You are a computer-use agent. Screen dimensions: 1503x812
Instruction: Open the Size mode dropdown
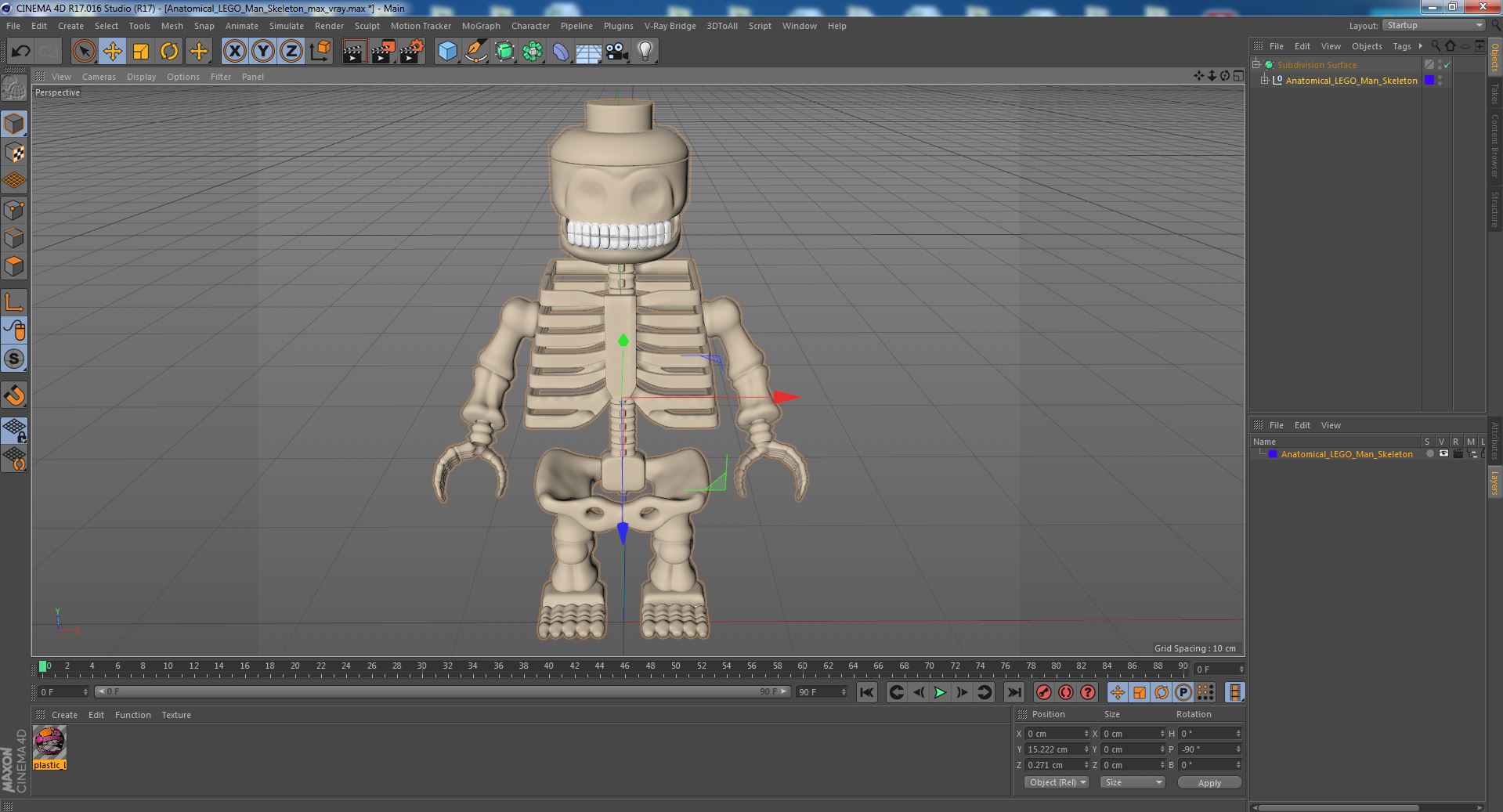(1132, 782)
